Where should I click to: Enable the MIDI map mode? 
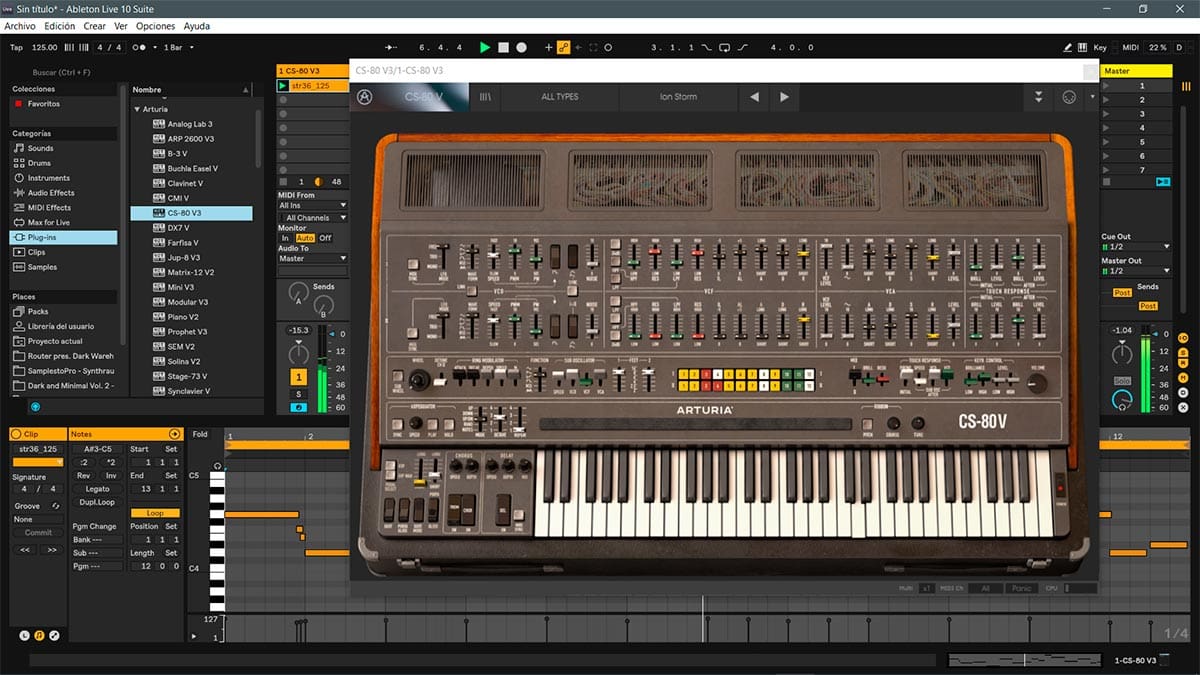(x=1130, y=47)
